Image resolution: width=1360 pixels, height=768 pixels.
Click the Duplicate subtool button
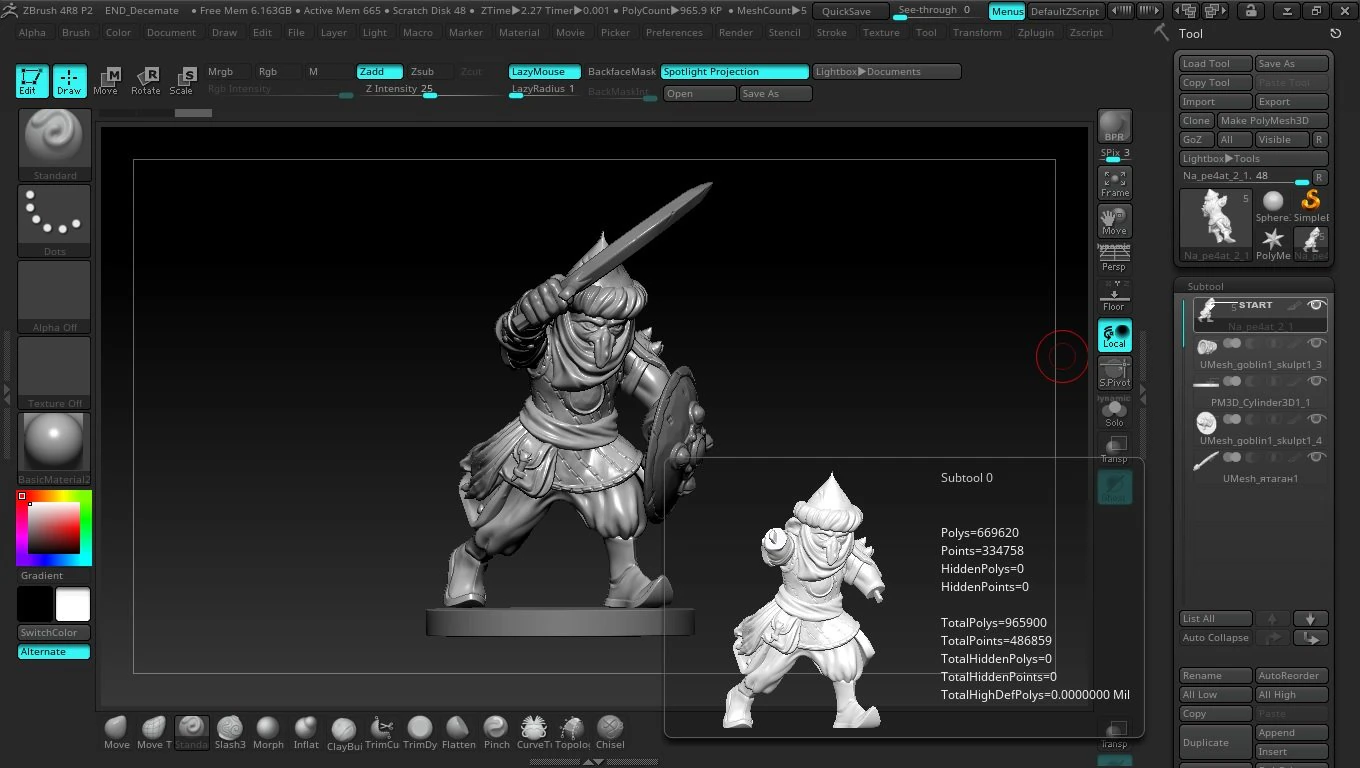[x=1215, y=742]
